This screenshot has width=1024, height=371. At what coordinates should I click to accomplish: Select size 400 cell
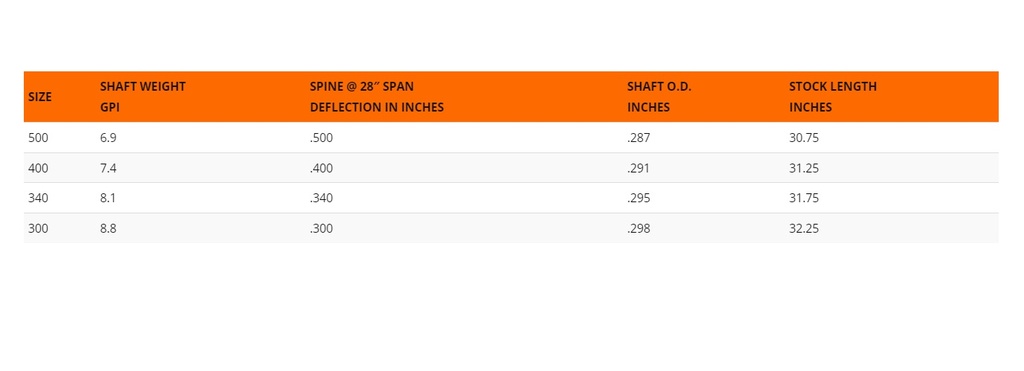point(39,168)
